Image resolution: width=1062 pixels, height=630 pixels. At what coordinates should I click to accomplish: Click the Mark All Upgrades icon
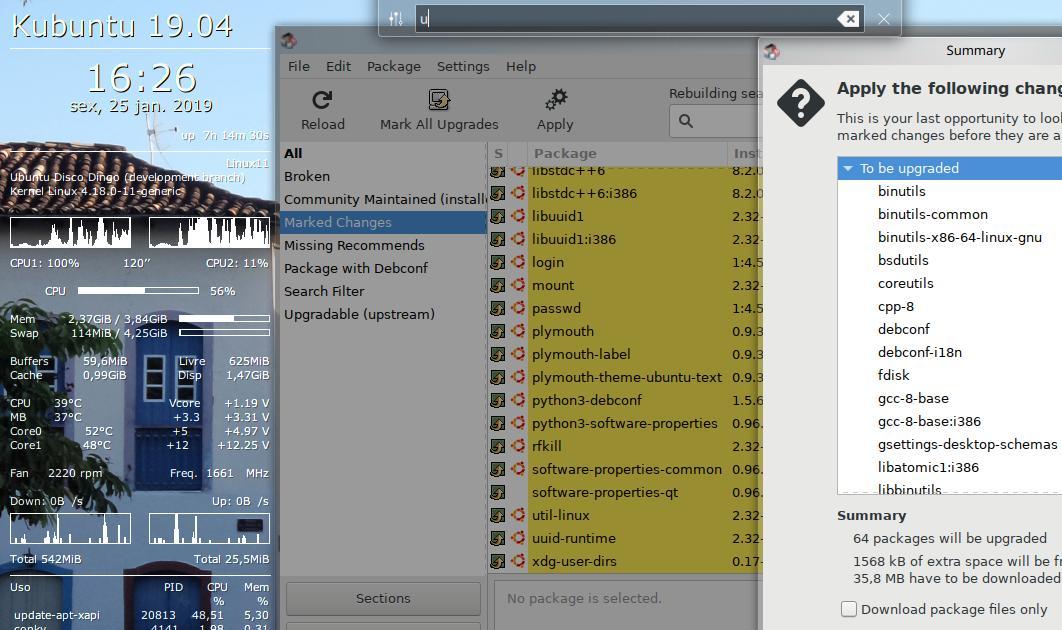439,100
